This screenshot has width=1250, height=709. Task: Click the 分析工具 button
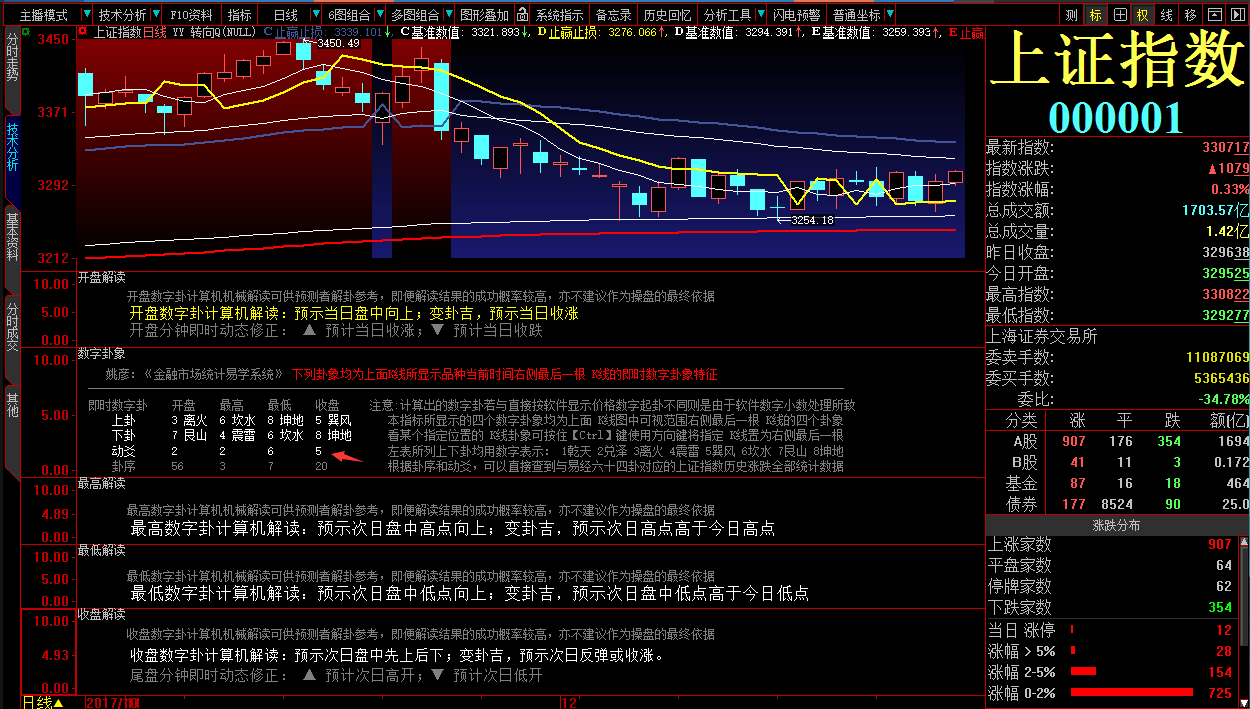point(727,15)
